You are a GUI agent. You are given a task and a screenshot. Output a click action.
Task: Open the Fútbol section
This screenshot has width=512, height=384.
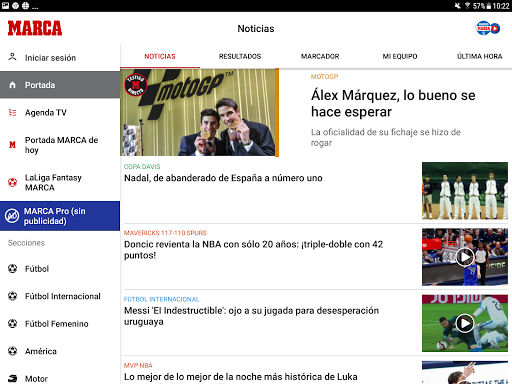tap(60, 269)
